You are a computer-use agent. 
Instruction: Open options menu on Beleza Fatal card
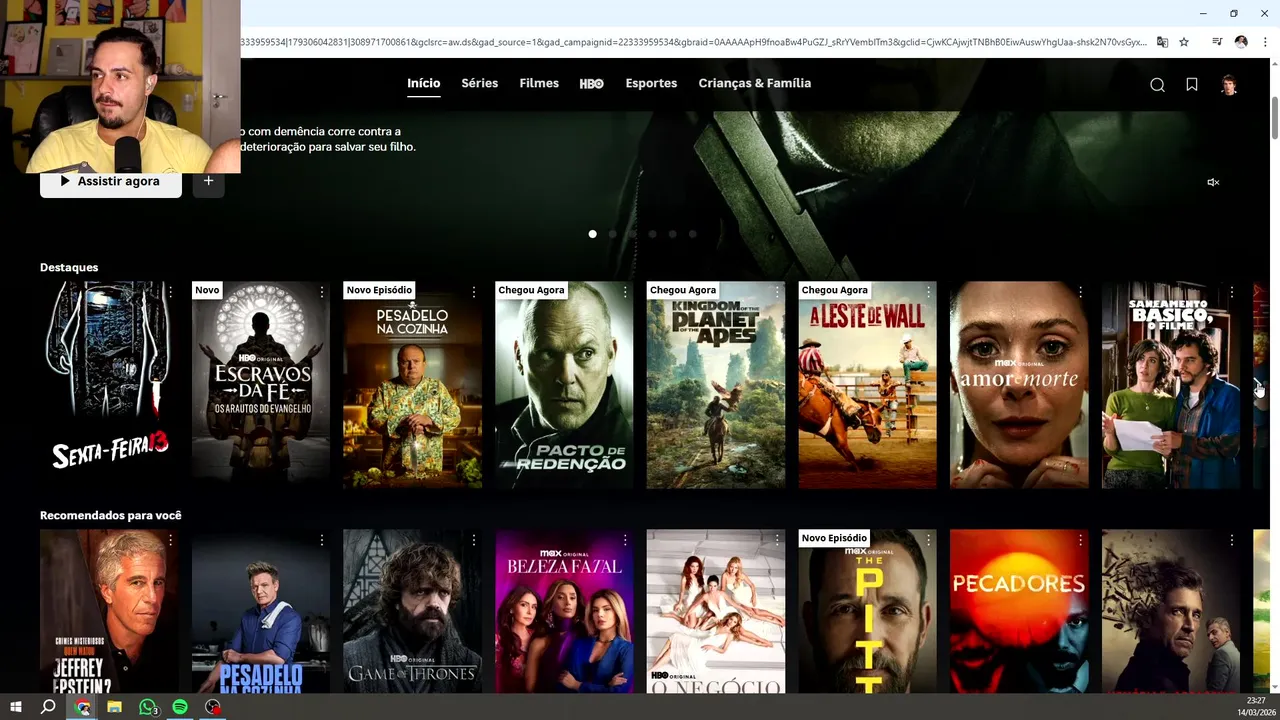point(625,540)
